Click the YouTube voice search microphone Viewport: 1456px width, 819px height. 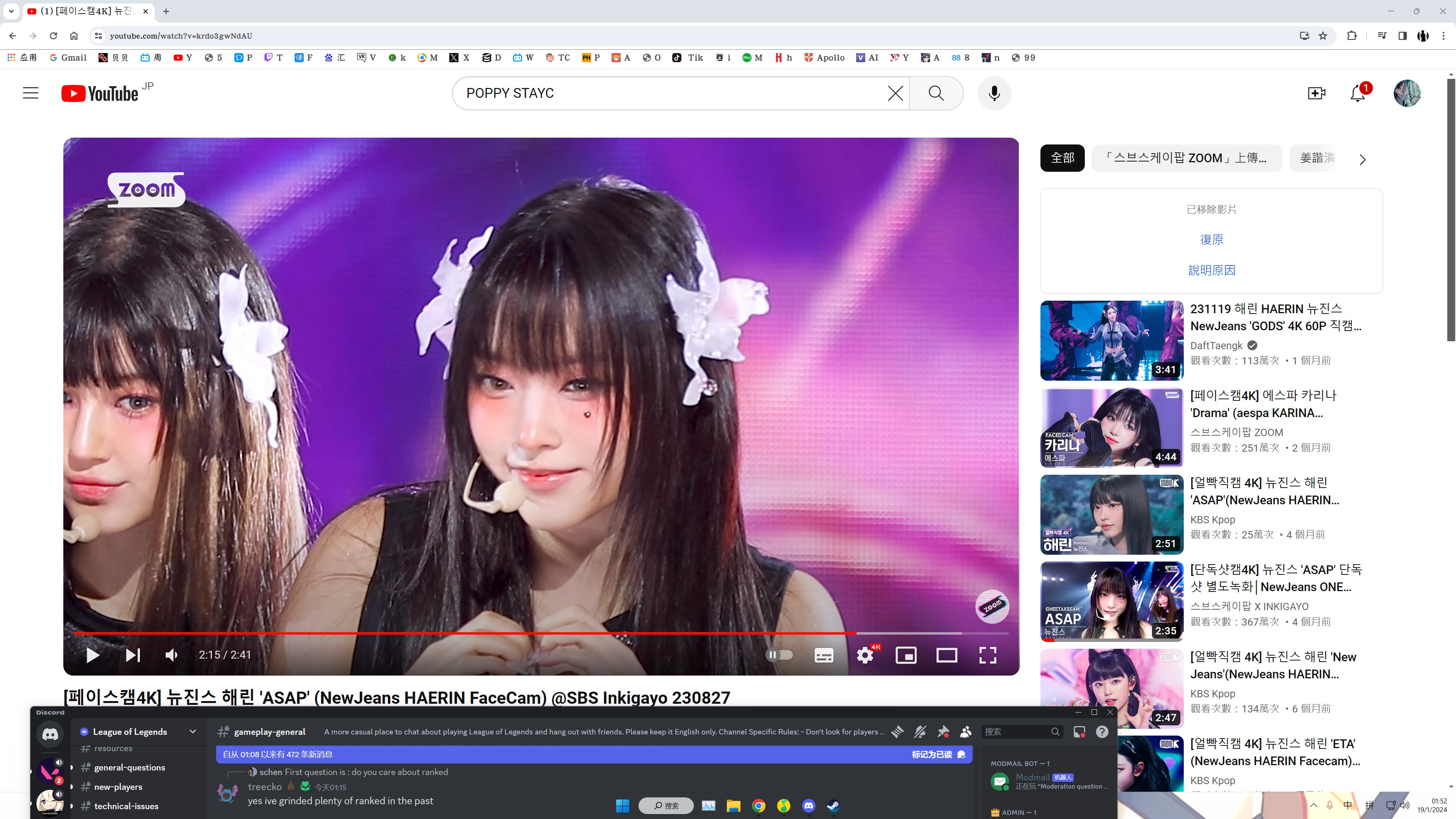(994, 93)
